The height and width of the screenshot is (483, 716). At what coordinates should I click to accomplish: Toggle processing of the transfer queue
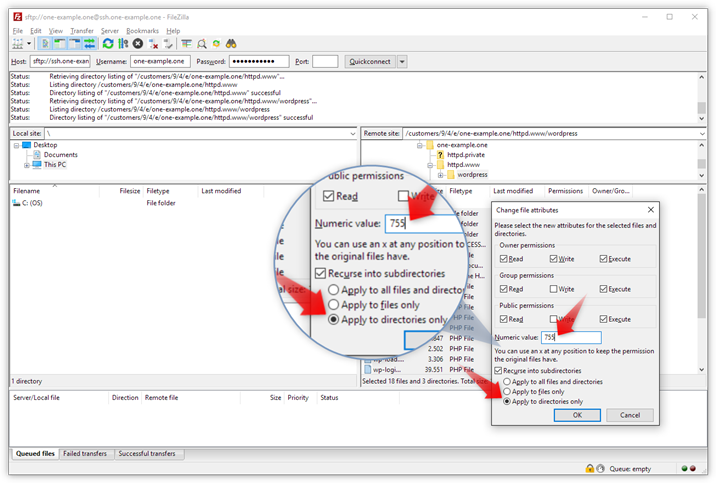click(123, 44)
